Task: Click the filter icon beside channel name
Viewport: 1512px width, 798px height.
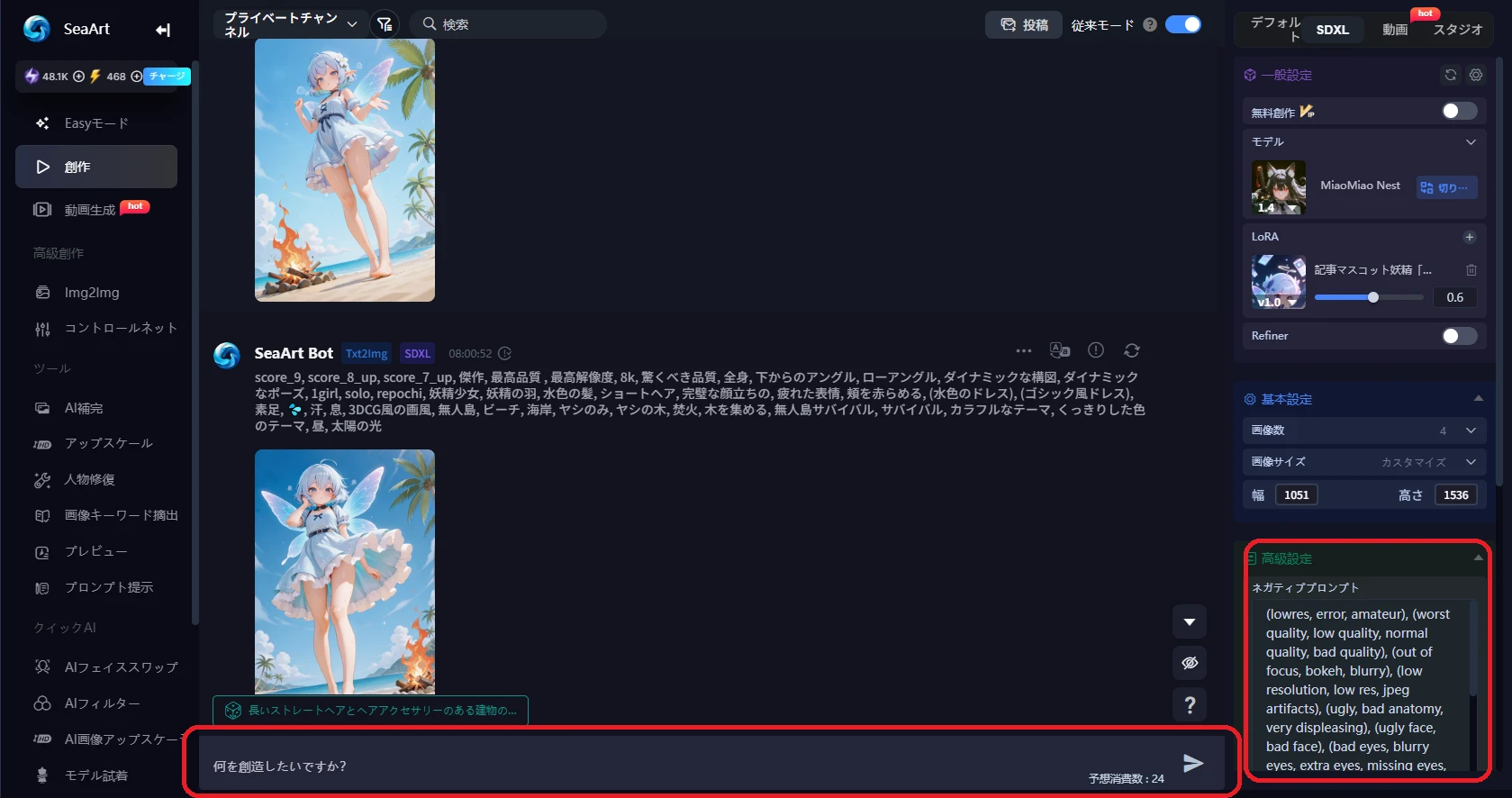Action: pyautogui.click(x=385, y=24)
